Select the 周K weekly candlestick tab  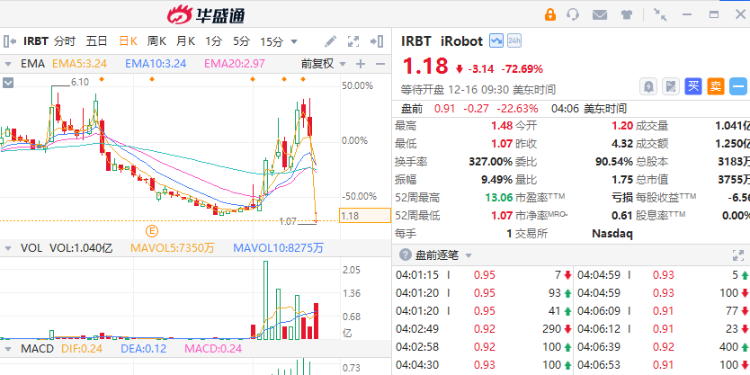point(157,41)
